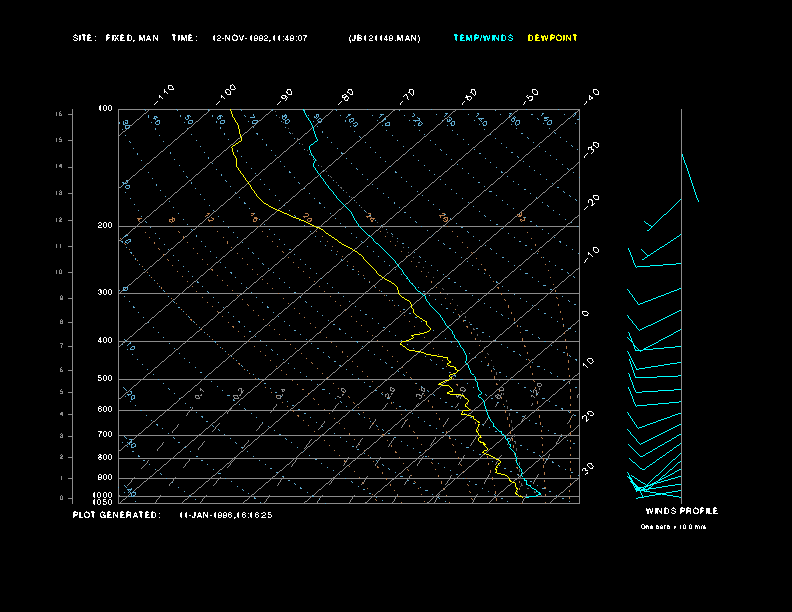Screen dimensions: 792x612
Task: Select the 11-JAN-1996 generation timestamp
Action: pos(226,515)
